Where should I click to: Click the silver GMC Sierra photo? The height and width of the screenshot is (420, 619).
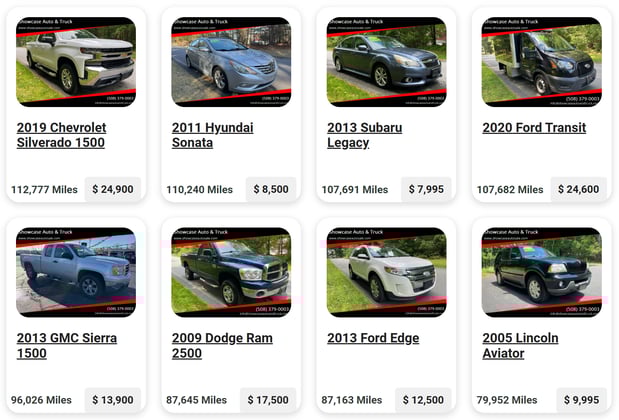point(76,272)
